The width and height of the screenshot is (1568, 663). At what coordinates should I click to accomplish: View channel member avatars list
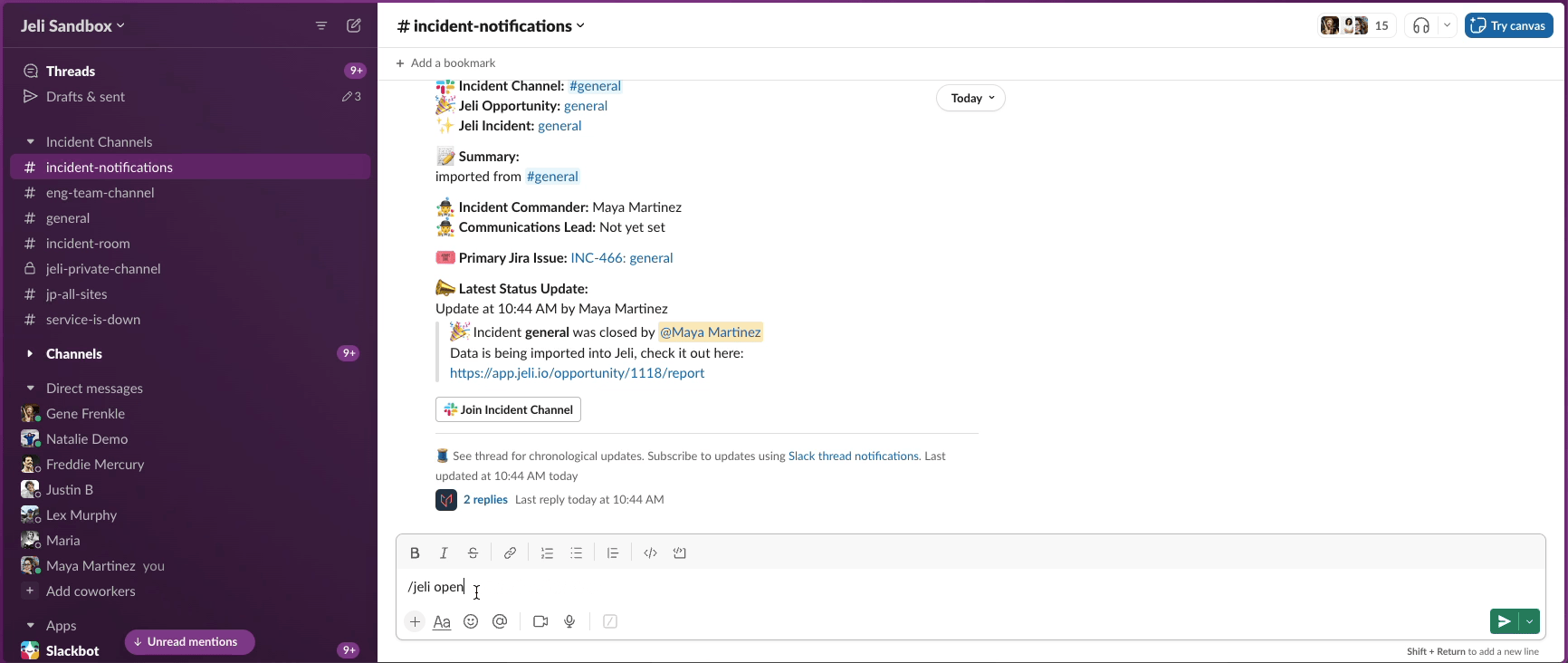pos(1356,25)
